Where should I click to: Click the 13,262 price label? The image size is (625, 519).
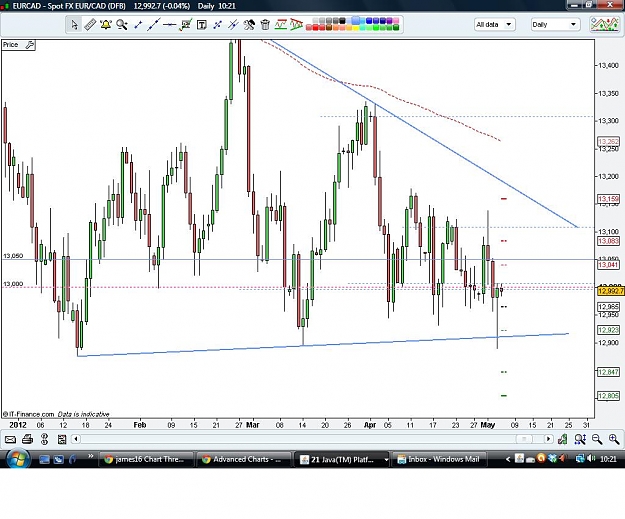[608, 142]
